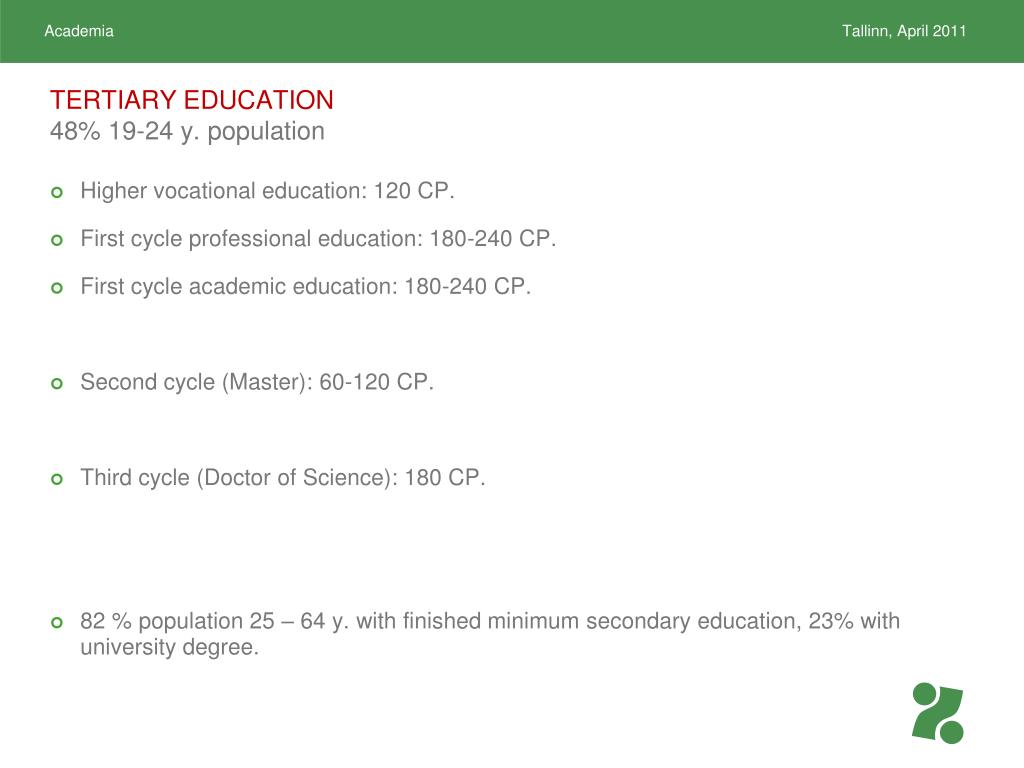Click First cycle academic education: 180-240 CP text
Viewport: 1024px width, 768px height.
[x=306, y=286]
